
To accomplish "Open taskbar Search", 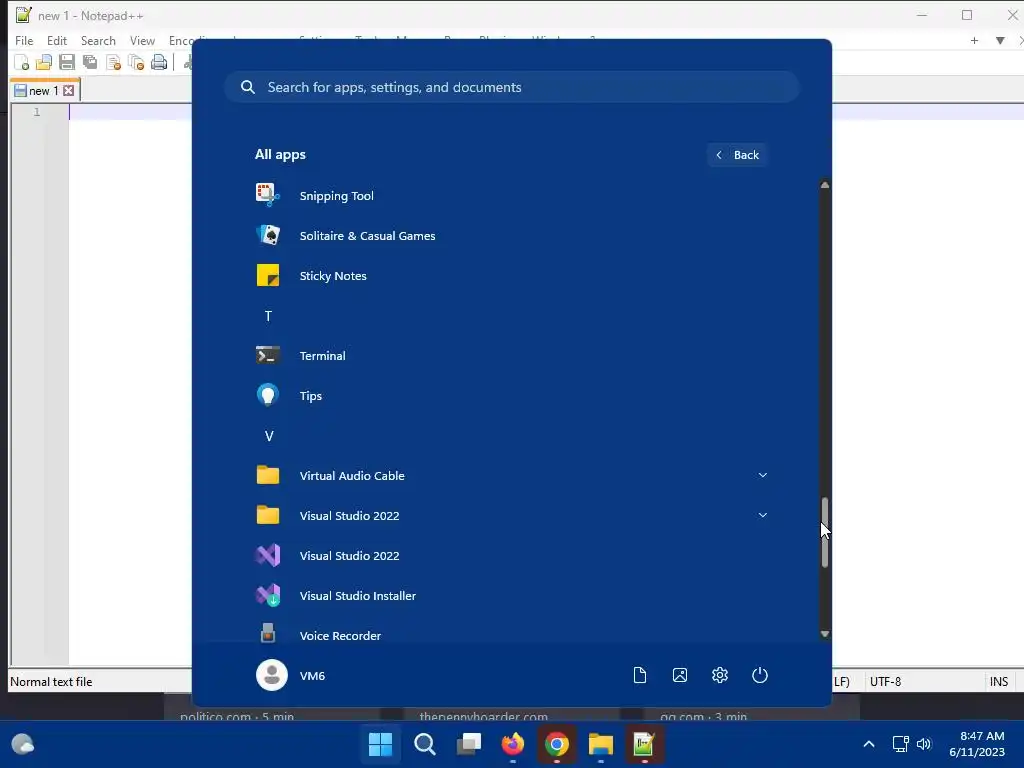I will pos(424,744).
